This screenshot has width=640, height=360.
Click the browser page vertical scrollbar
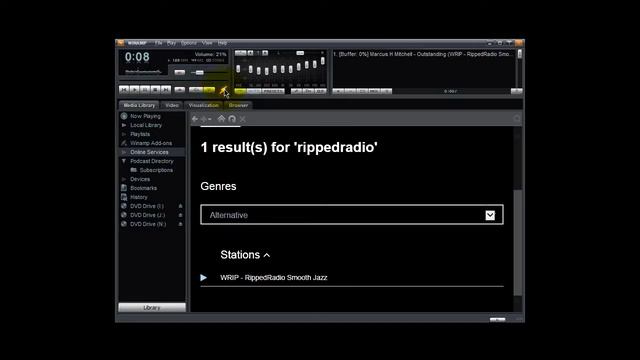point(518,242)
